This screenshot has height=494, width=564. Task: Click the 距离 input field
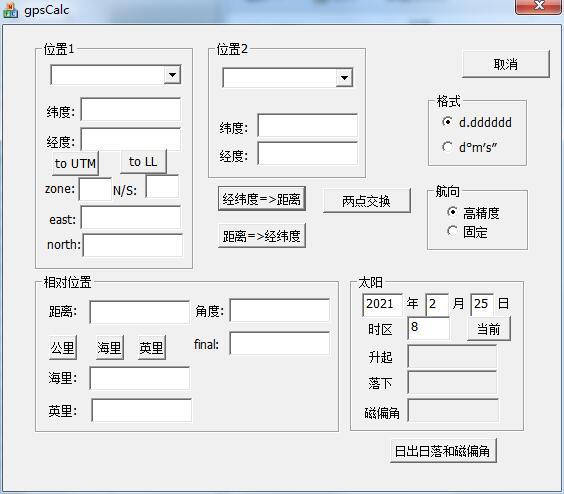(x=140, y=312)
